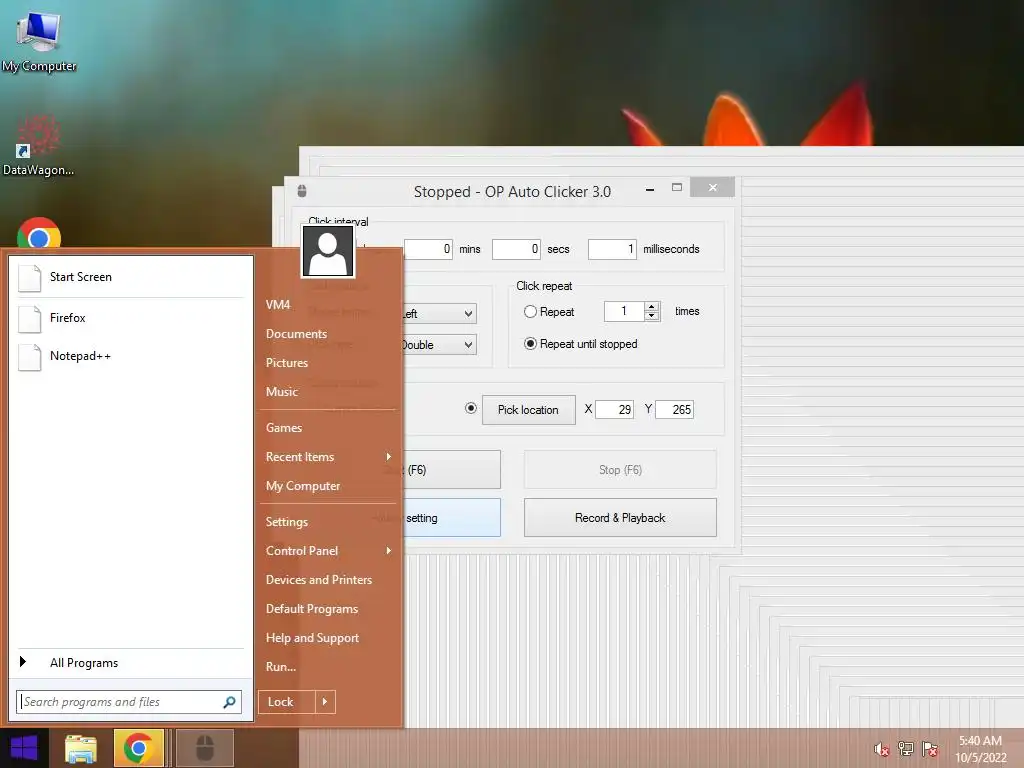Screen dimensions: 1024x768
Task: Click the Hotkey setting button
Action: tap(452, 518)
